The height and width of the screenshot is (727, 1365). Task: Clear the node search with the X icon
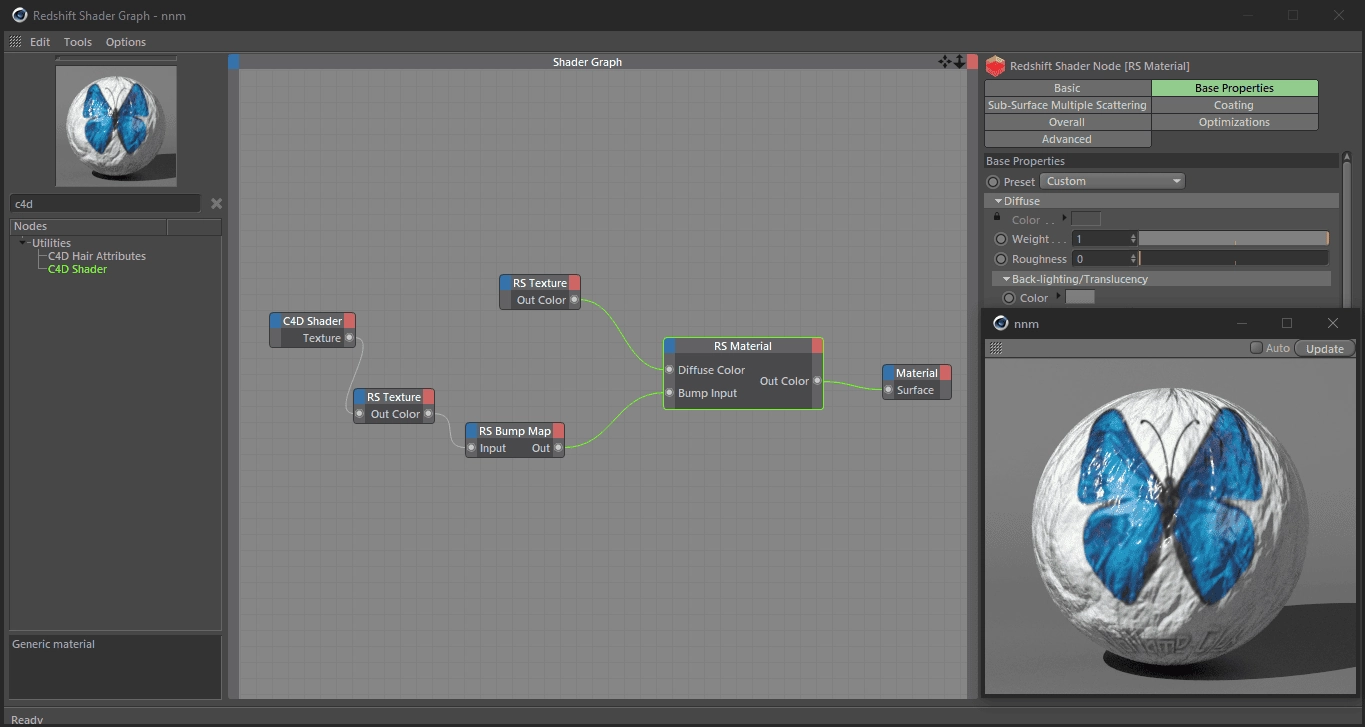[x=216, y=204]
